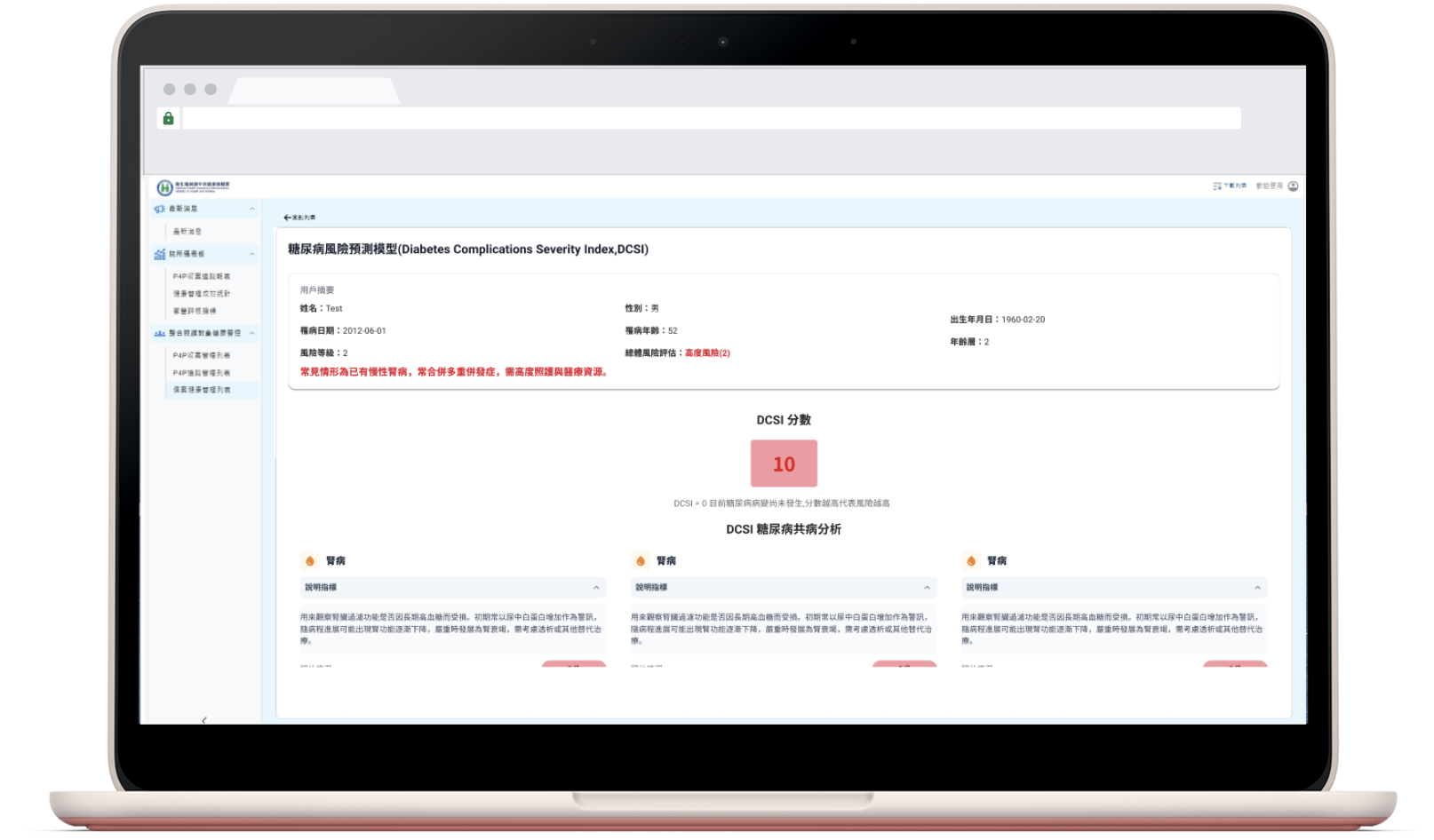The height and width of the screenshot is (840, 1434).
Task: Click the back arrow icon before 返回列表
Action: [287, 218]
